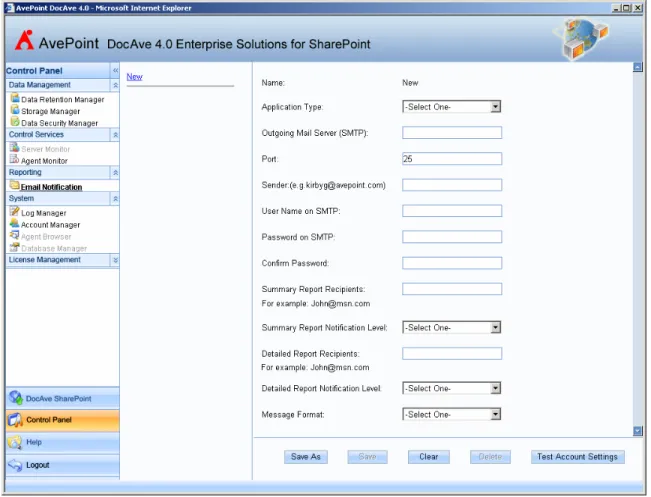Click the Server Monitor icon
Screen dimensions: 651x497
[15, 147]
